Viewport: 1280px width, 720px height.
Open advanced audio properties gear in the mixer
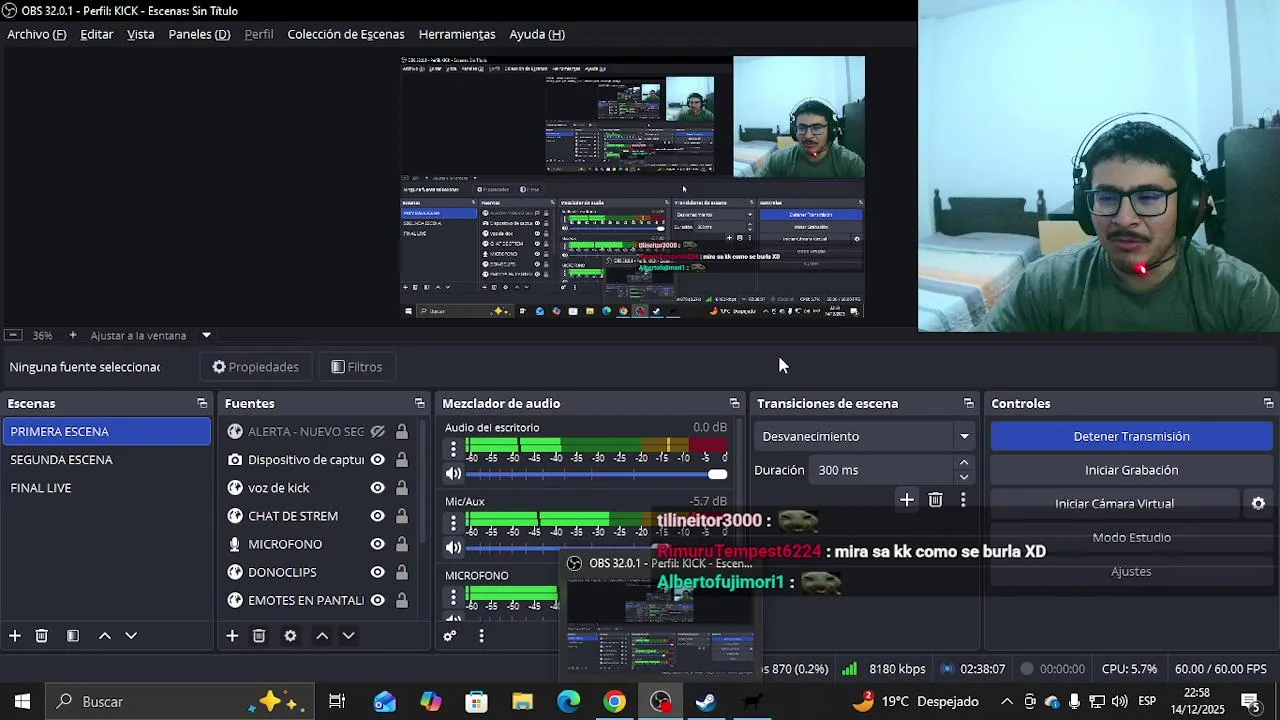(x=450, y=636)
